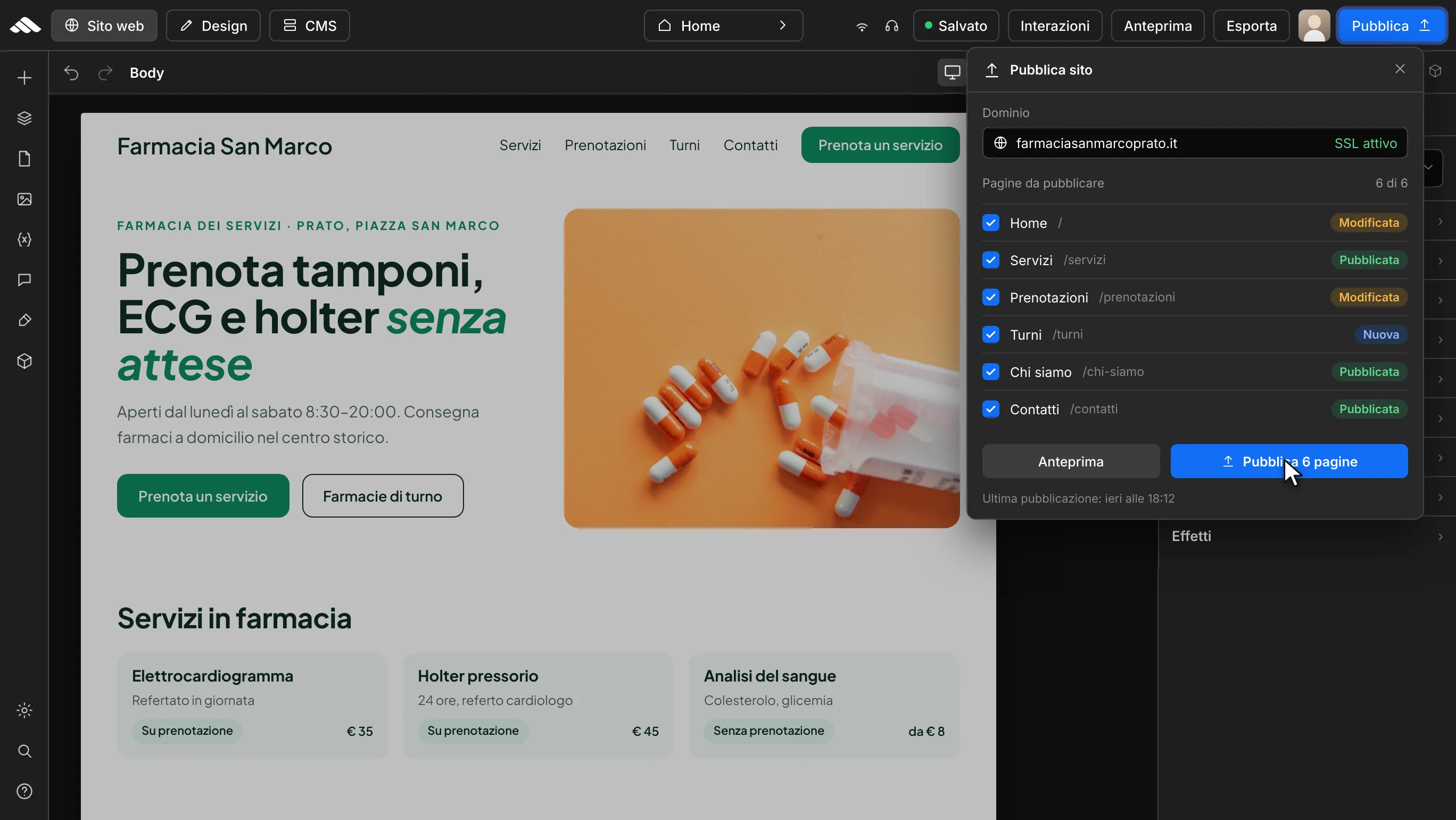The width and height of the screenshot is (1456, 820).
Task: Click the redo arrow
Action: [105, 73]
